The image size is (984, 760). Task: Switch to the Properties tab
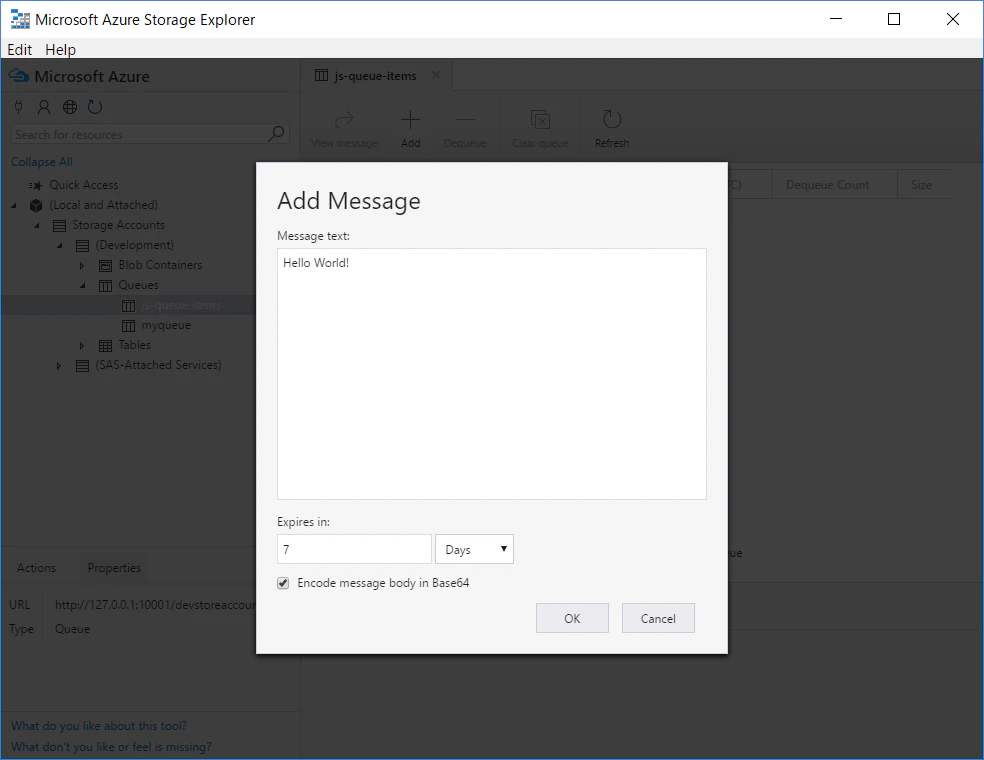[x=114, y=567]
